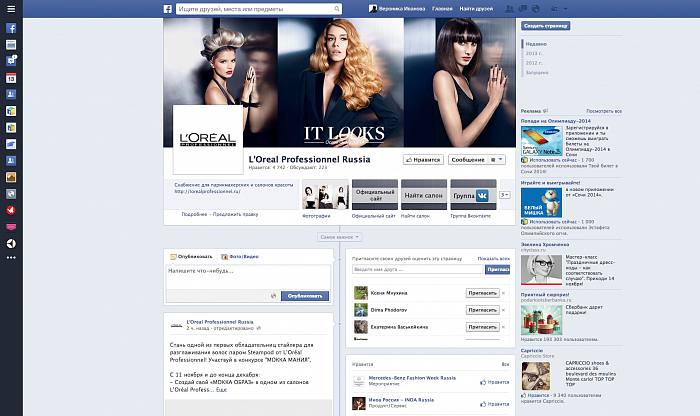Click privacy shortcuts lock icon in top bar
This screenshot has width=700, height=416.
pyautogui.click(x=554, y=9)
